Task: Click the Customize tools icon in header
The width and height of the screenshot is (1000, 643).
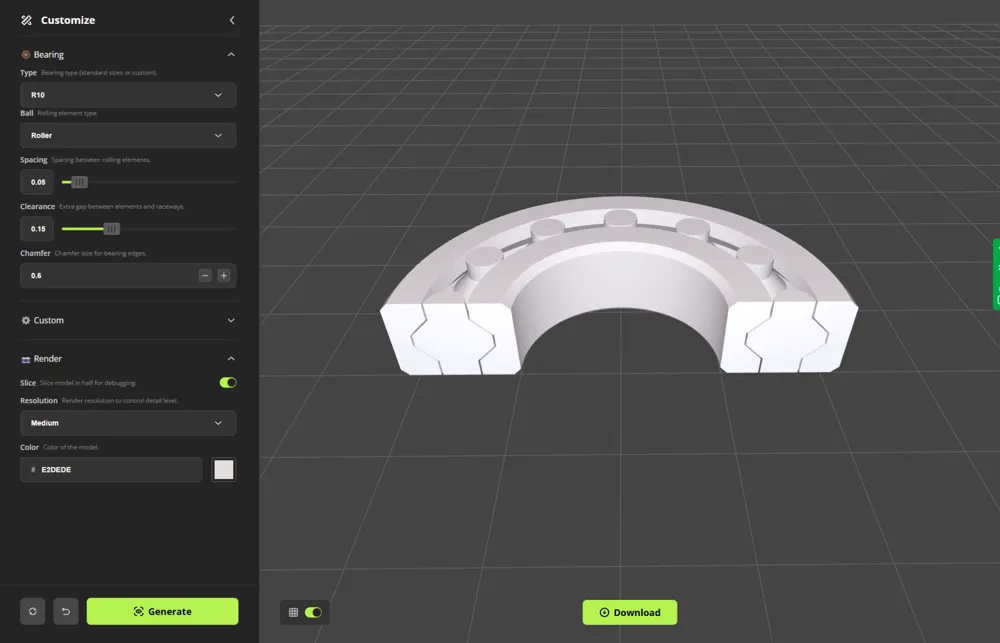Action: pos(27,20)
